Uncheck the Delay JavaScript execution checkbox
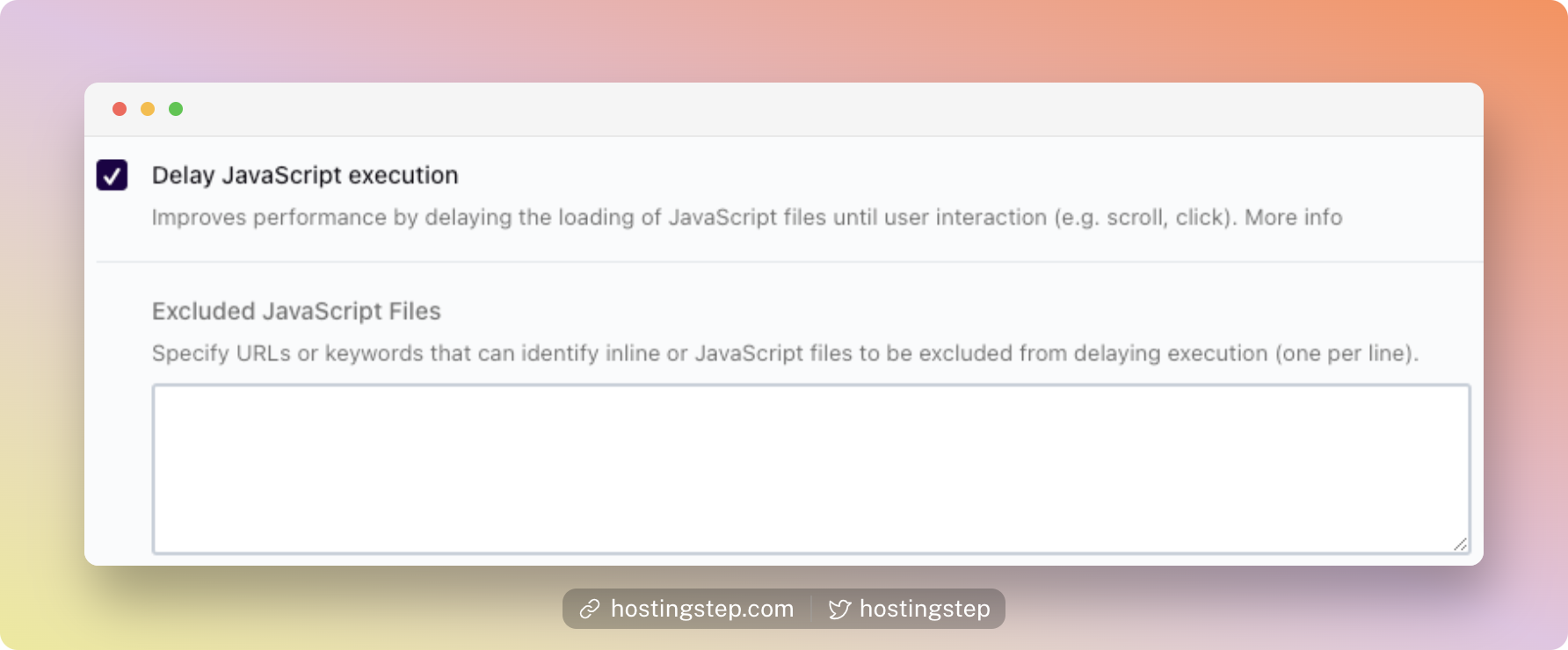This screenshot has width=1568, height=650. 112,175
